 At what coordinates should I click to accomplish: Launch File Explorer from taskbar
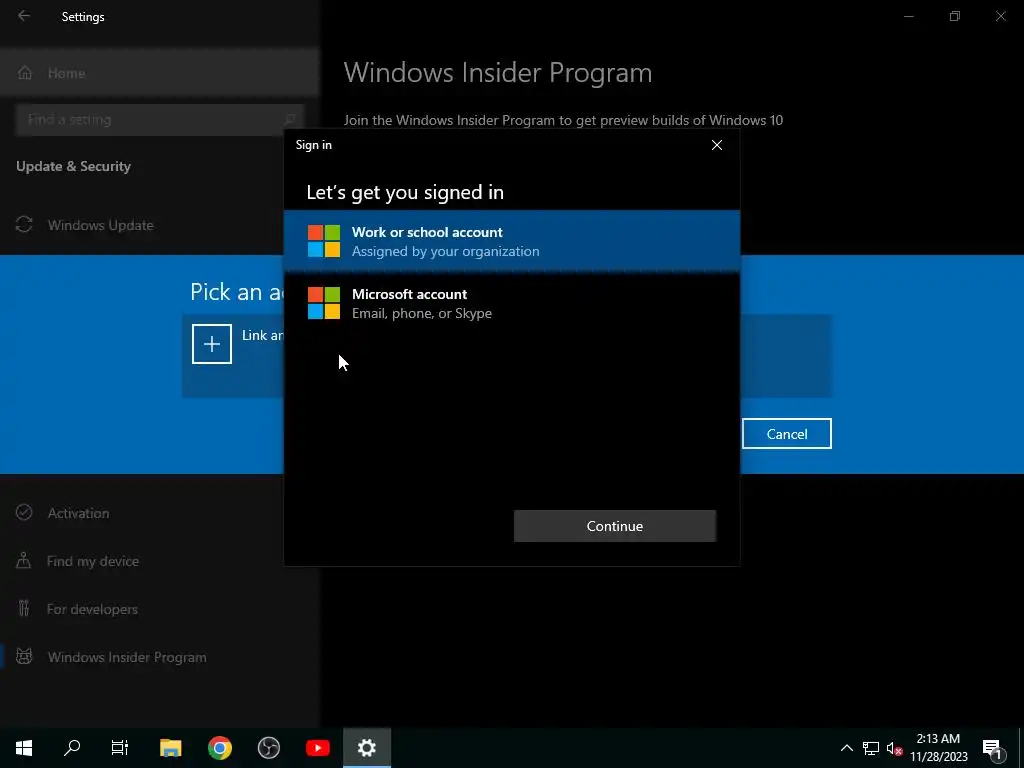point(170,748)
